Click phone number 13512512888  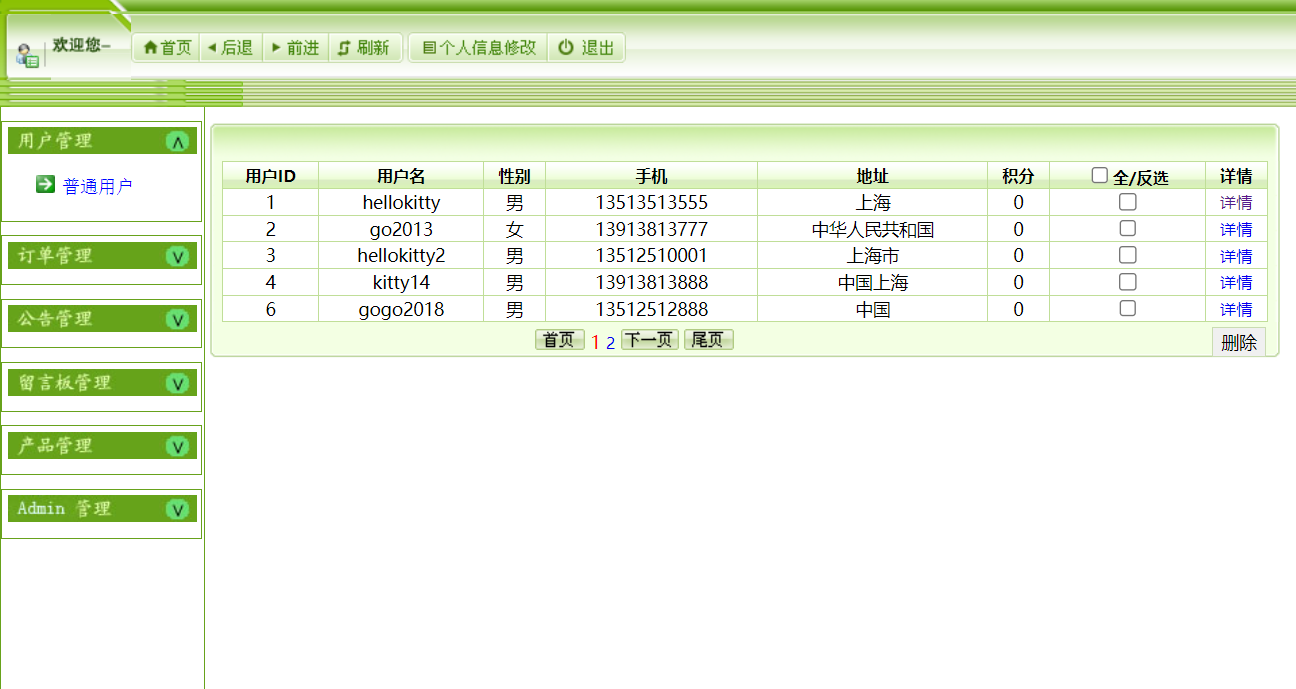pos(651,310)
